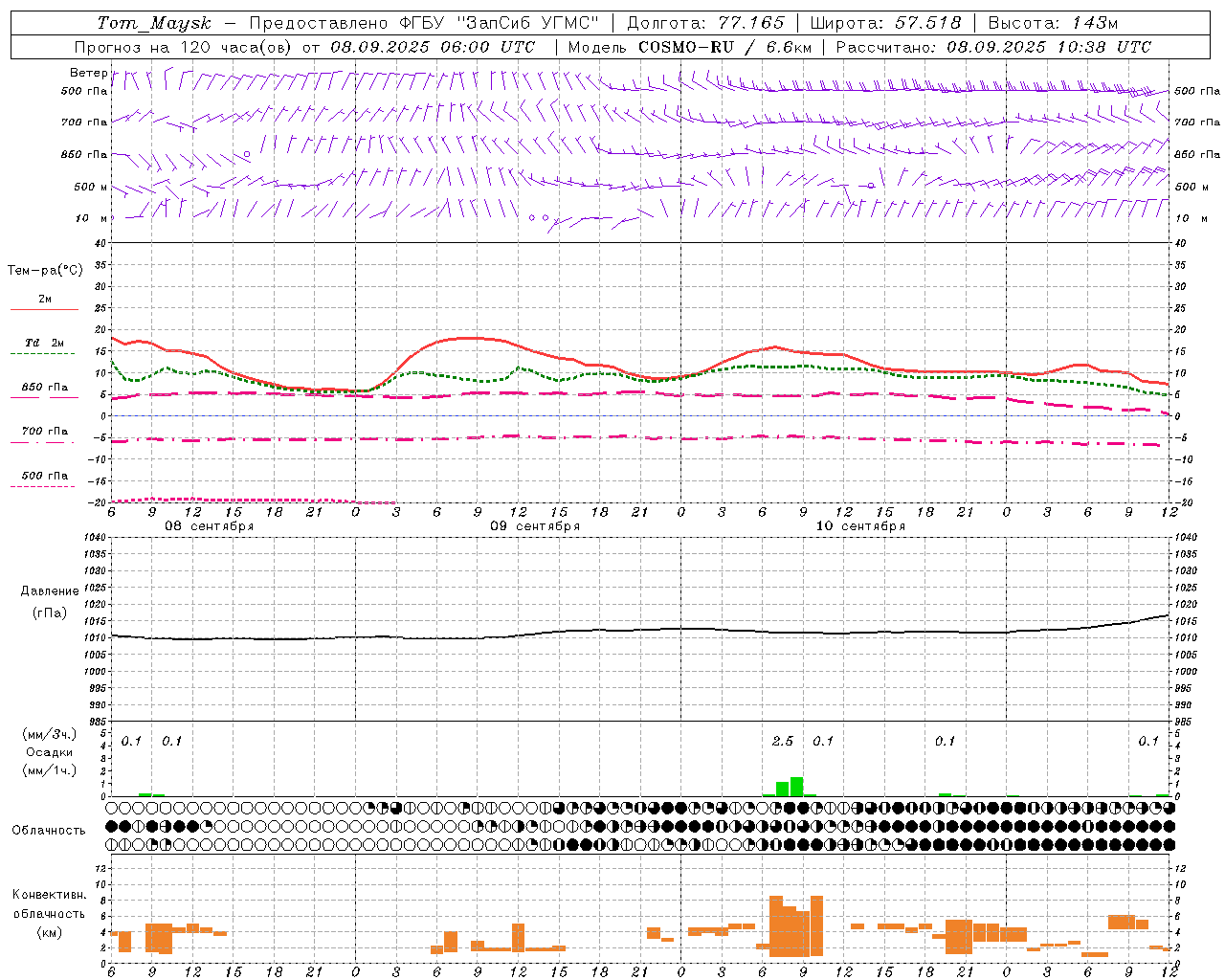Select the text "Предоставлено ФГБУ "ЗапСиб УГМС""
This screenshot has width=1225, height=980.
pos(424,23)
